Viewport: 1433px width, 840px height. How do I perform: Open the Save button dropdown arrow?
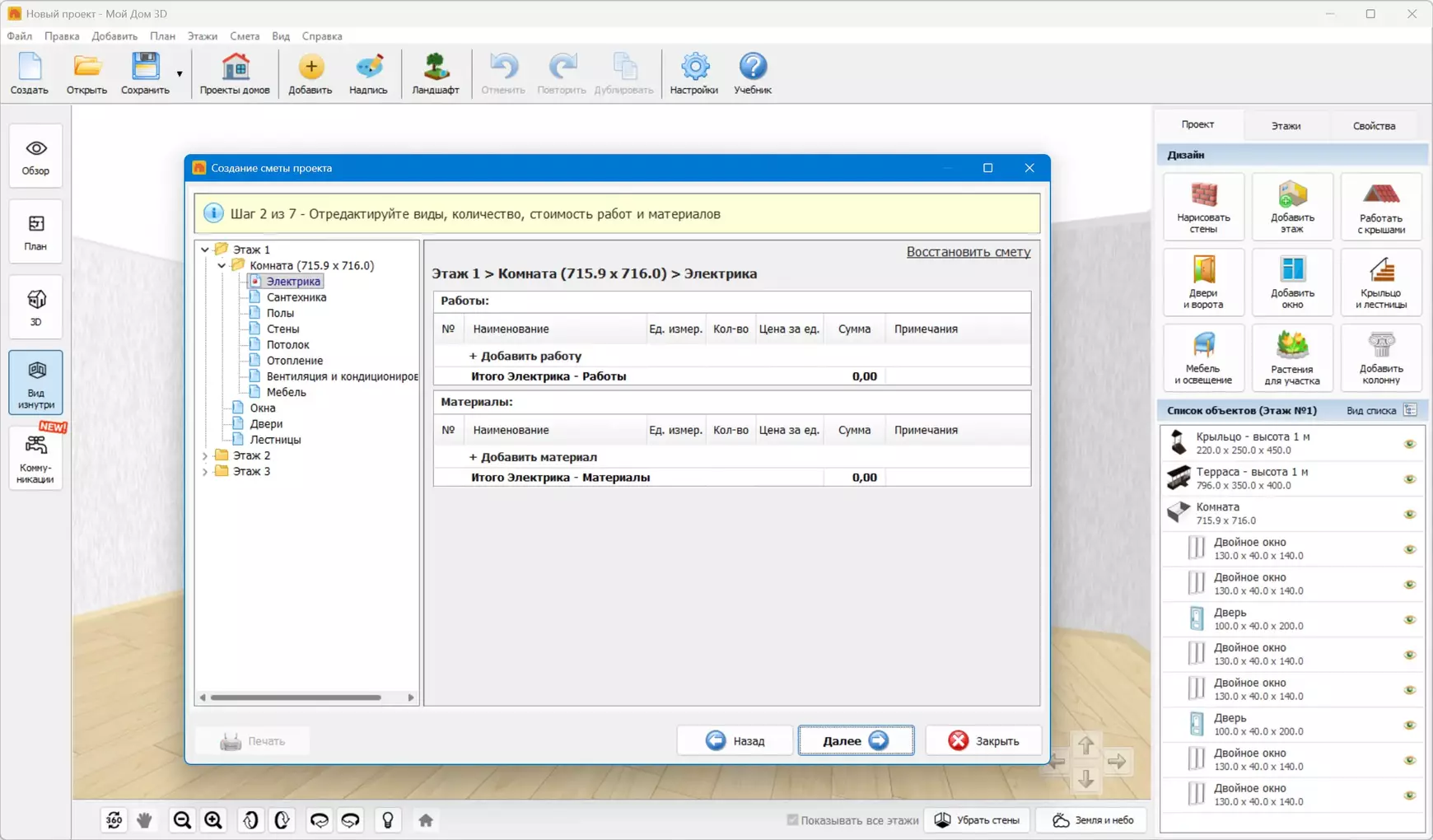180,74
